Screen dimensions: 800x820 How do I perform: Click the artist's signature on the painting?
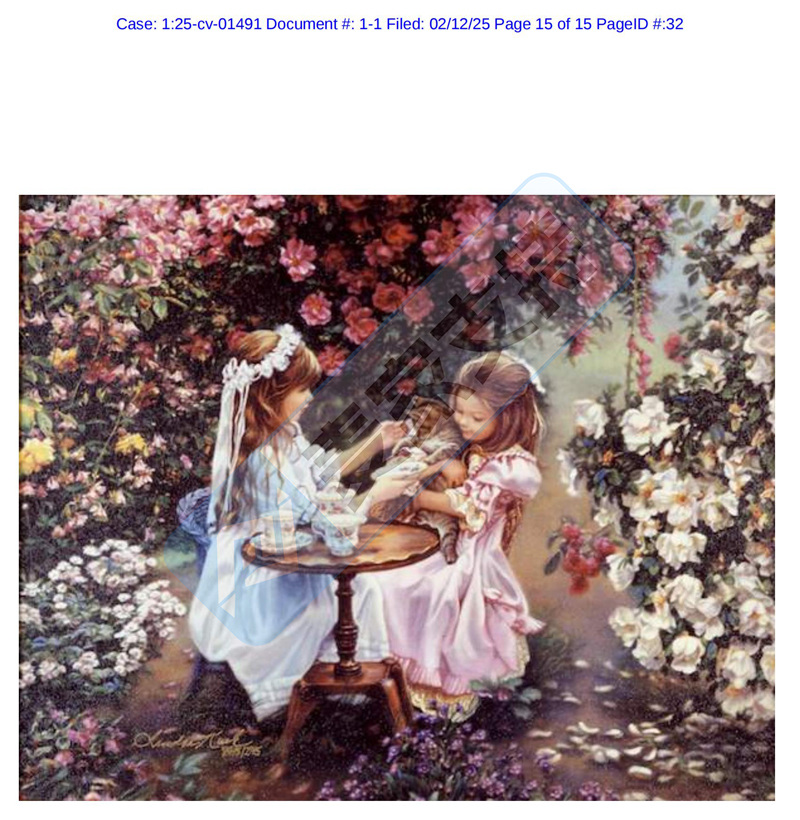tap(198, 743)
